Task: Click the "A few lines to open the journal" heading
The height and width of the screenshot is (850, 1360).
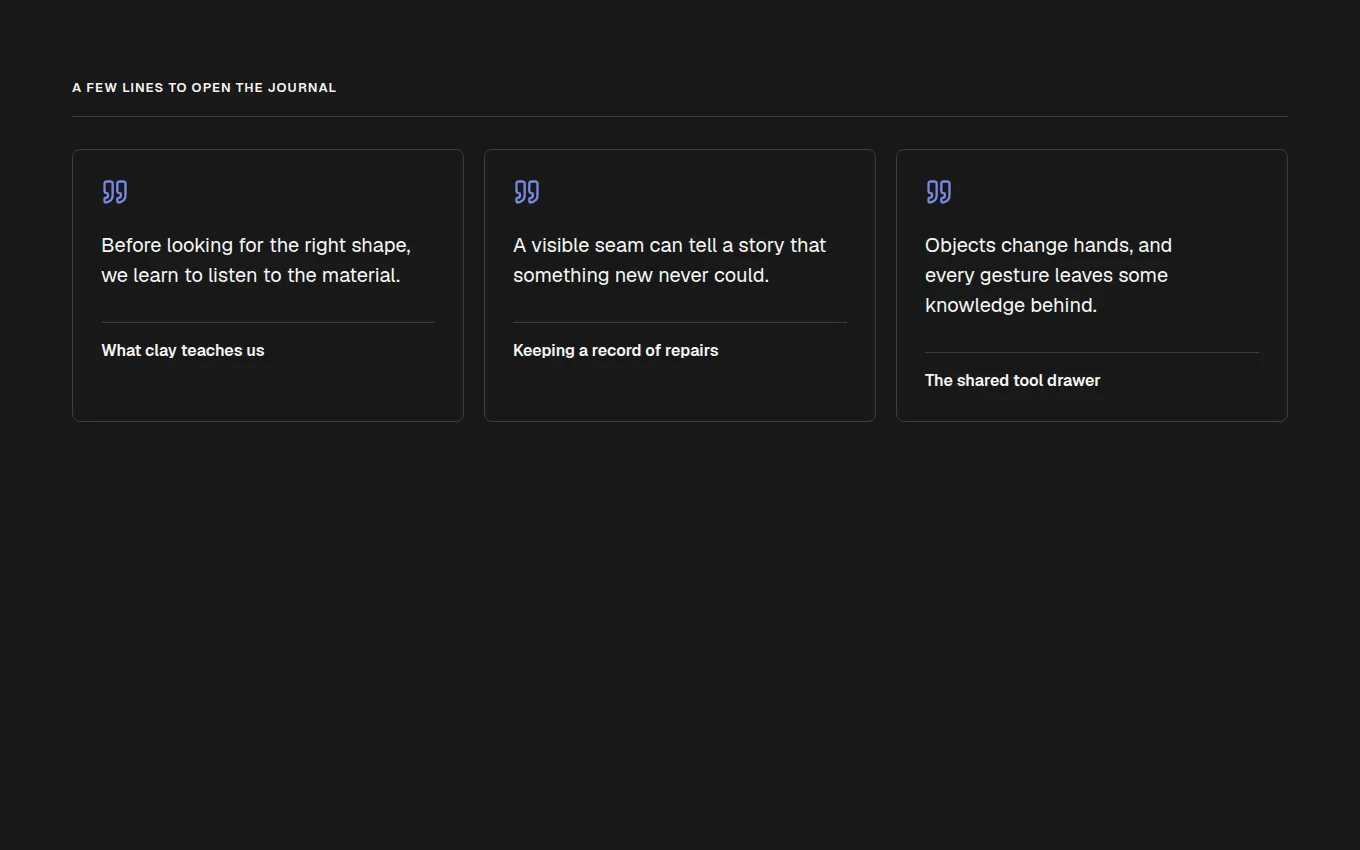Action: pos(204,88)
